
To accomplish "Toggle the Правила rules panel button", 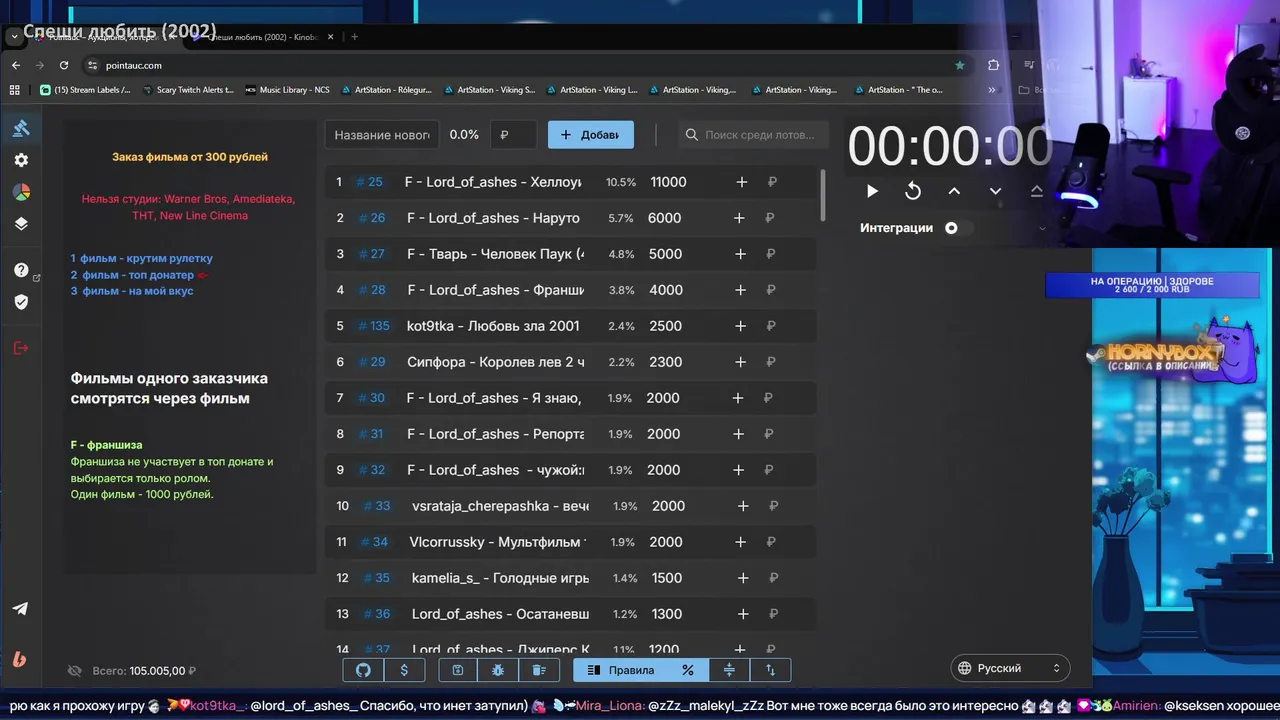I will (x=621, y=670).
